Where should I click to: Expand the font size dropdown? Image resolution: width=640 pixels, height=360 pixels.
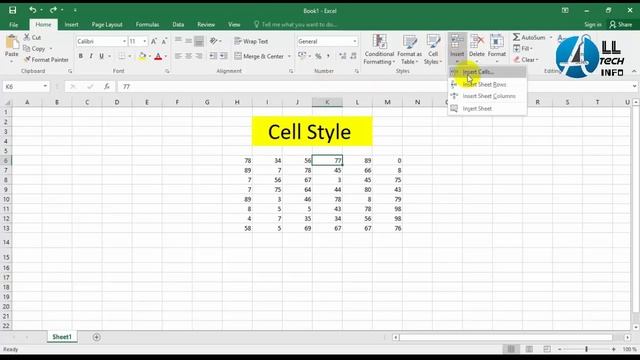pyautogui.click(x=144, y=41)
